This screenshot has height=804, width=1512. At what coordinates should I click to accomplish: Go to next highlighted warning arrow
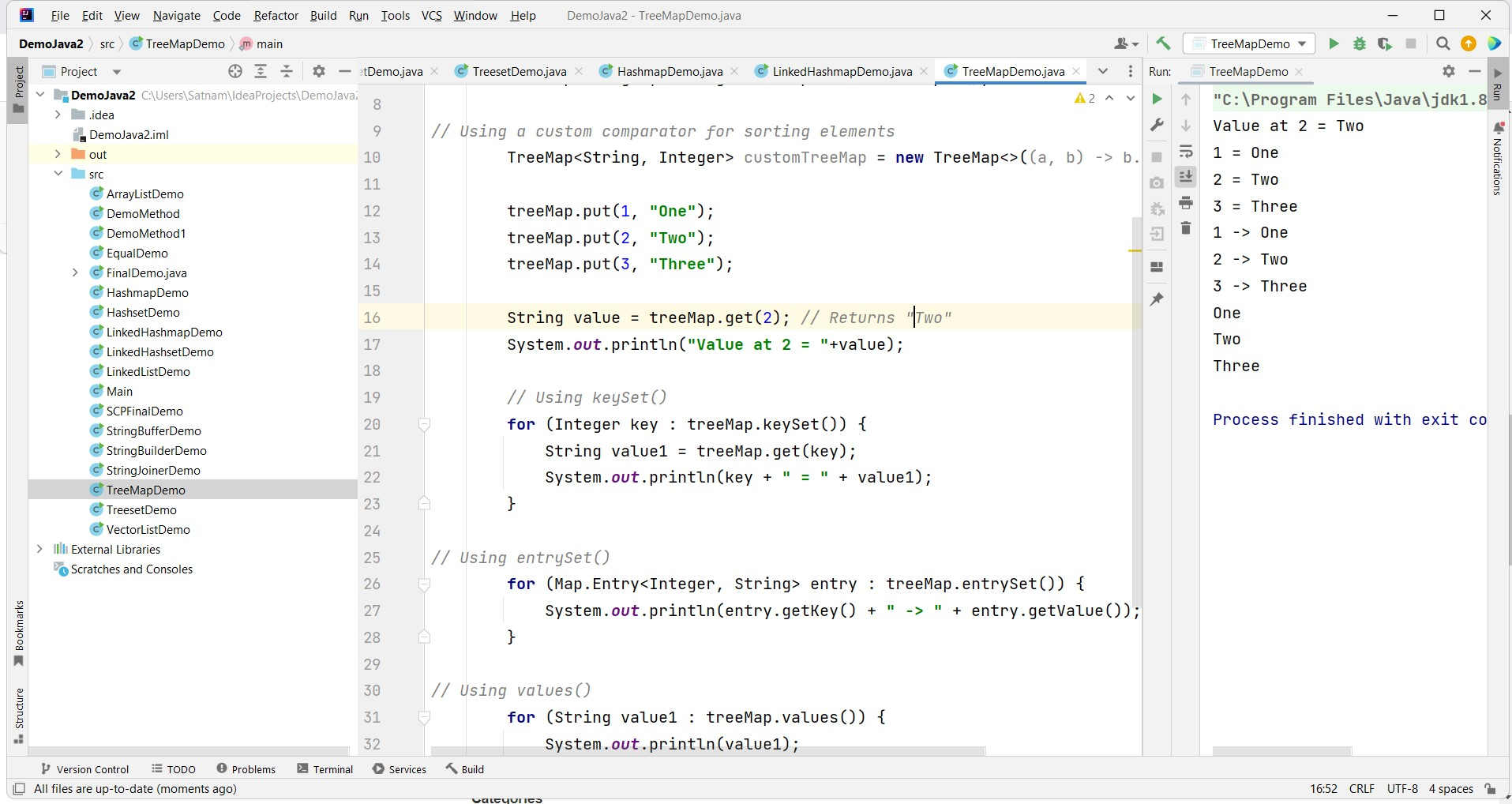(x=1131, y=98)
